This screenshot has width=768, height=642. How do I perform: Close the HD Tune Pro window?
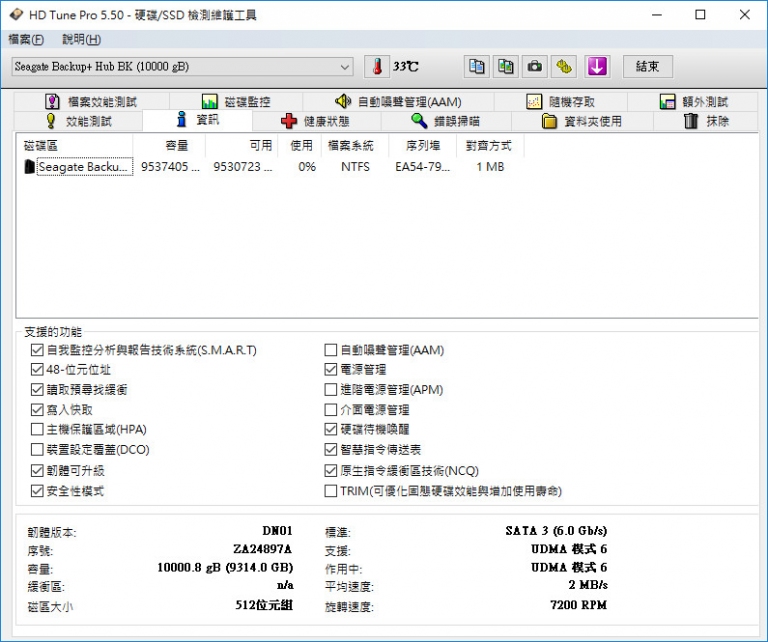(x=744, y=15)
